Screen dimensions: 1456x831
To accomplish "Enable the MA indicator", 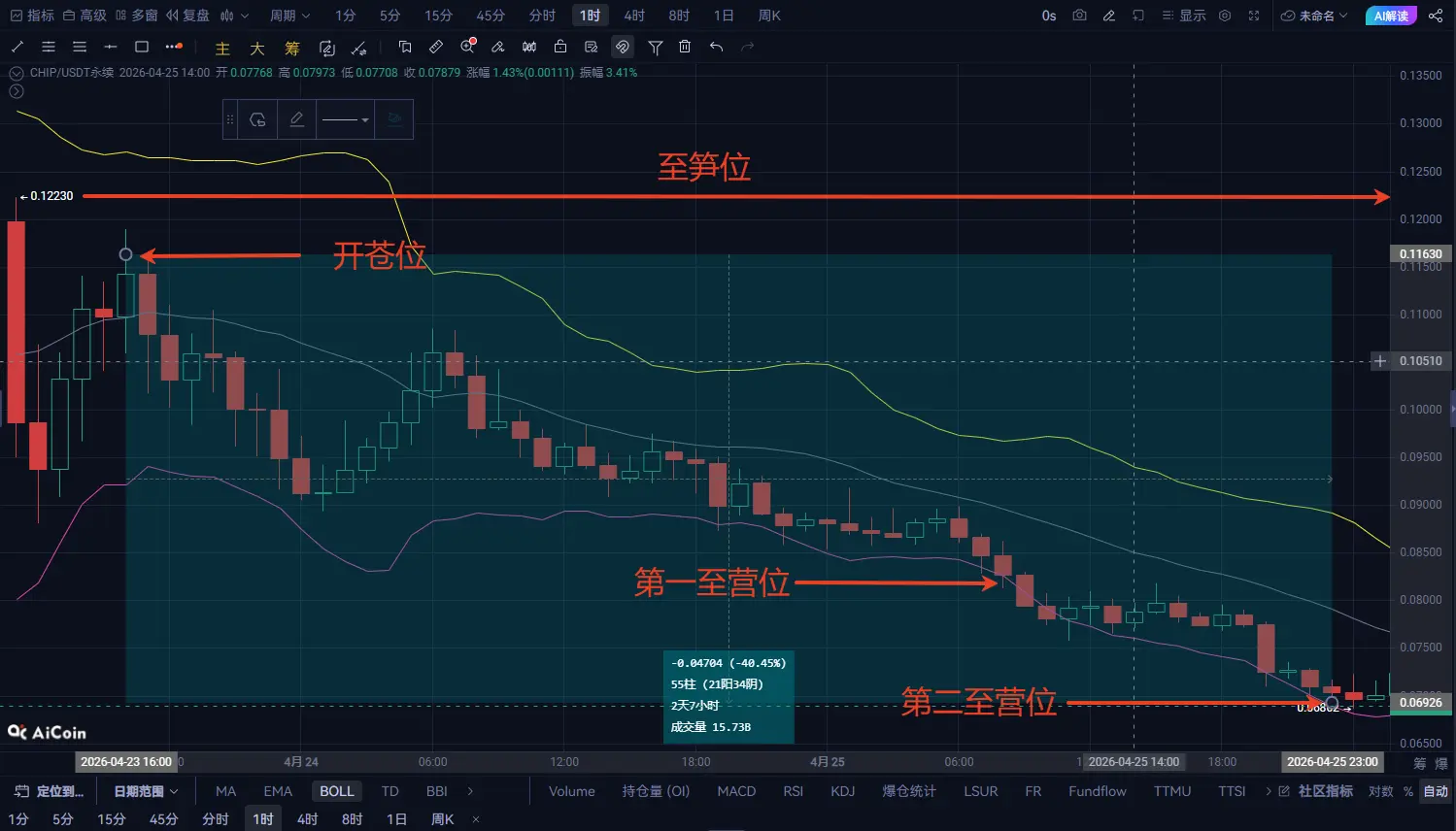I will 225,791.
